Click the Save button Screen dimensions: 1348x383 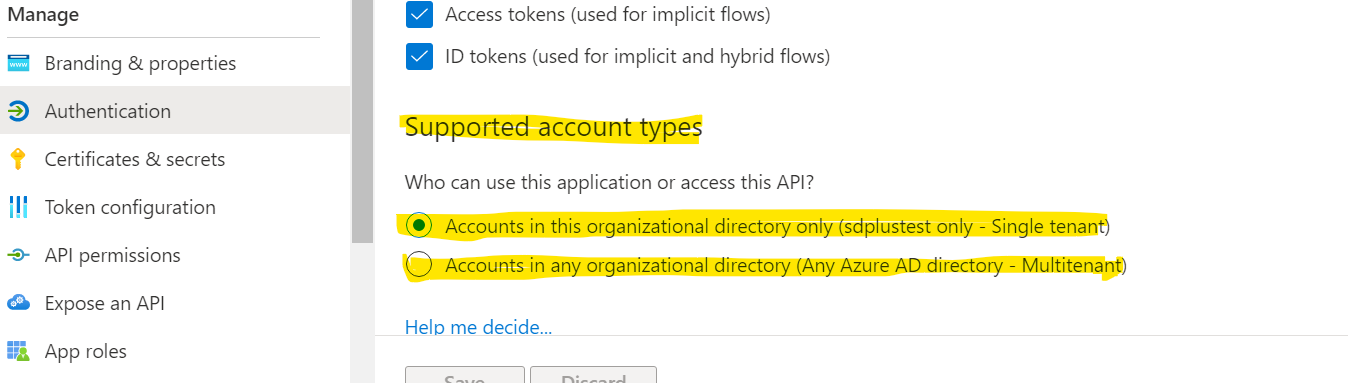pyautogui.click(x=464, y=376)
